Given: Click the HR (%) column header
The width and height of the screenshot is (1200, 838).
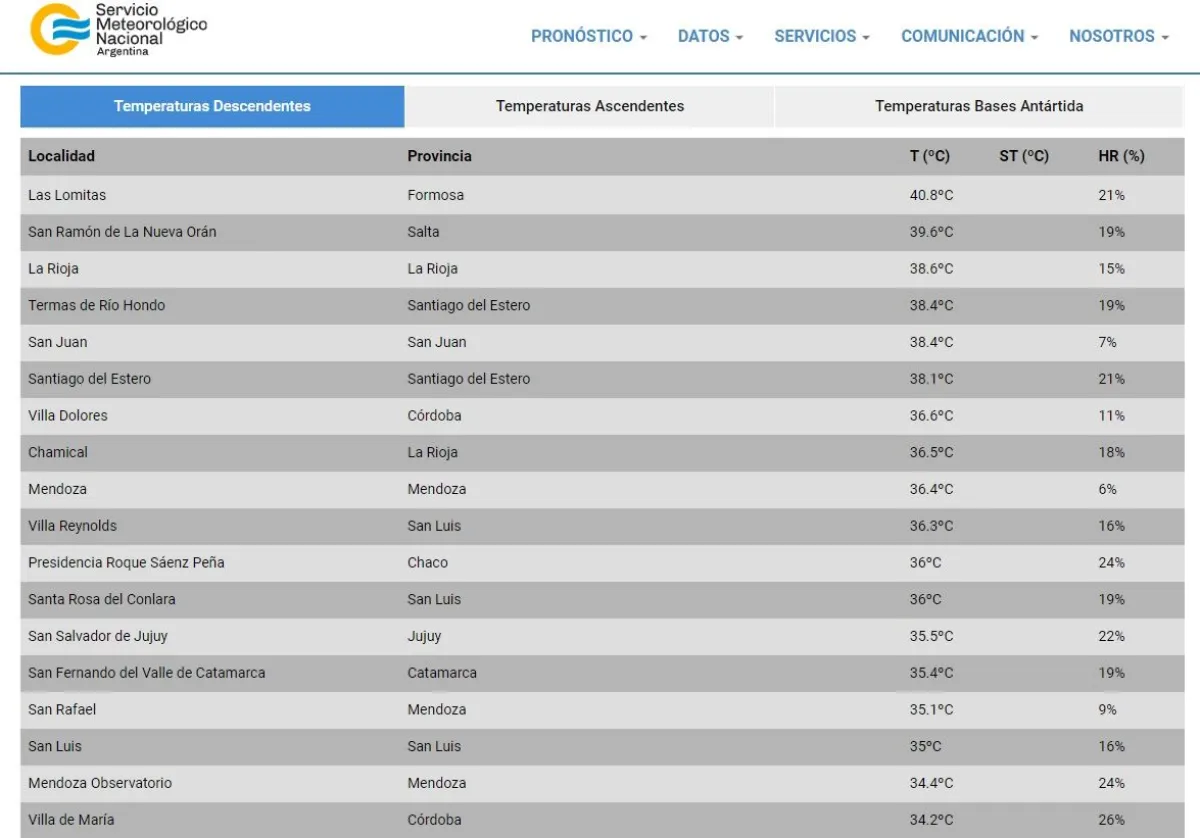Looking at the screenshot, I should (x=1120, y=156).
